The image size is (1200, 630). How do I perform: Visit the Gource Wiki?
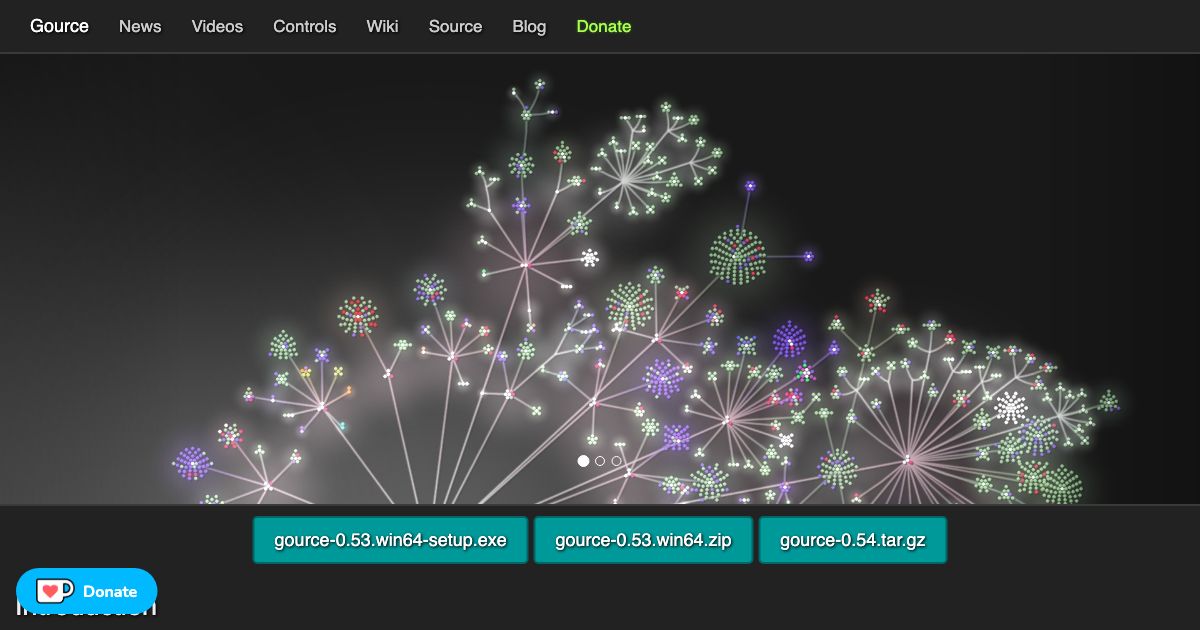click(x=383, y=26)
